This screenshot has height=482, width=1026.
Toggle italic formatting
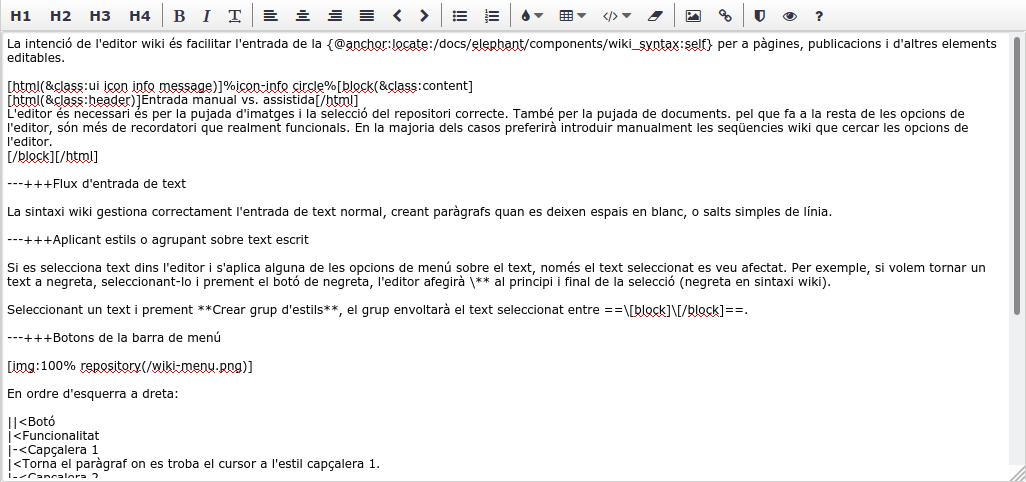(206, 16)
